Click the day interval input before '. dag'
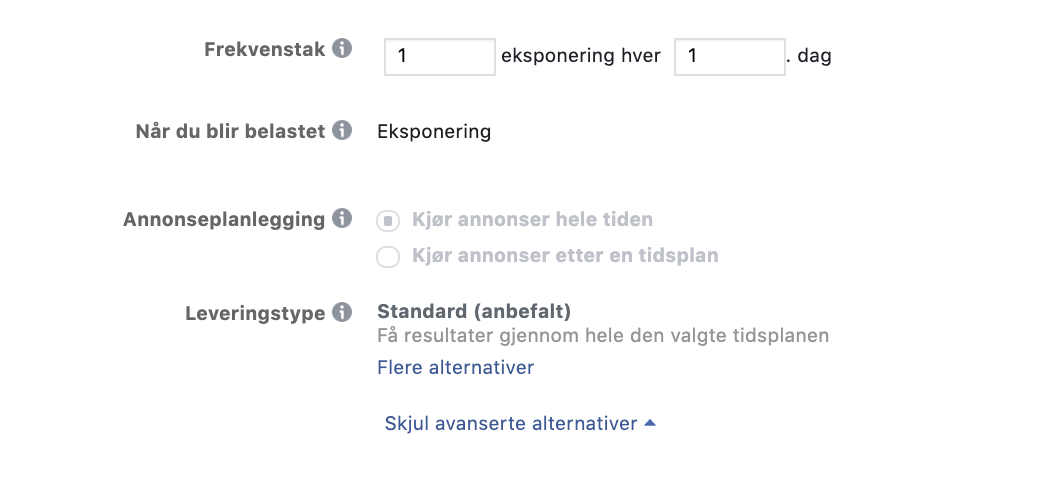Image resolution: width=1048 pixels, height=478 pixels. pyautogui.click(x=730, y=57)
